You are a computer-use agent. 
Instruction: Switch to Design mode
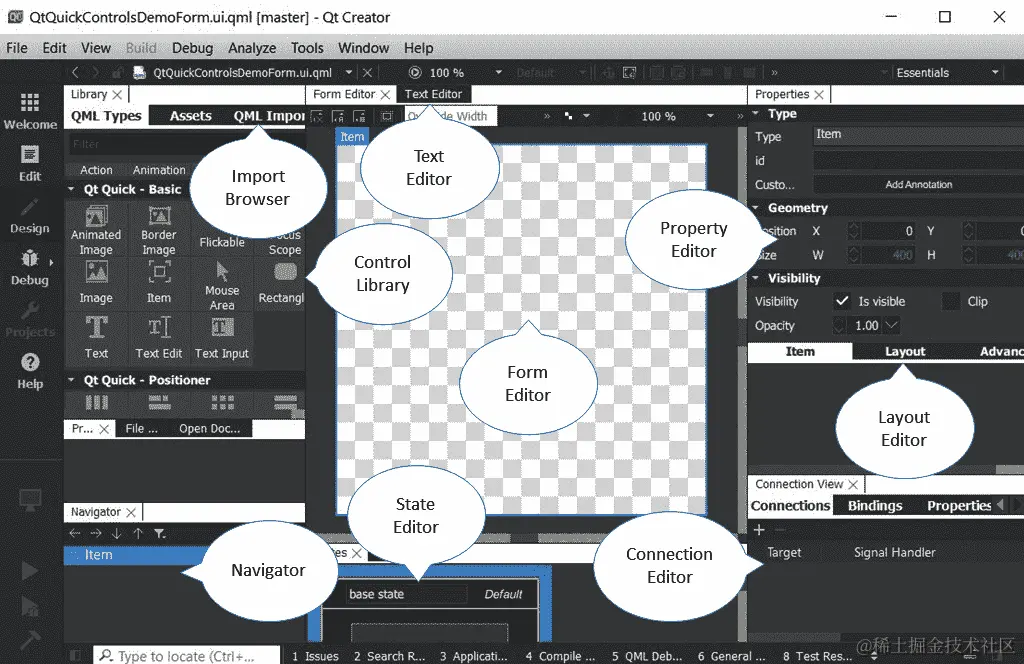pyautogui.click(x=30, y=217)
